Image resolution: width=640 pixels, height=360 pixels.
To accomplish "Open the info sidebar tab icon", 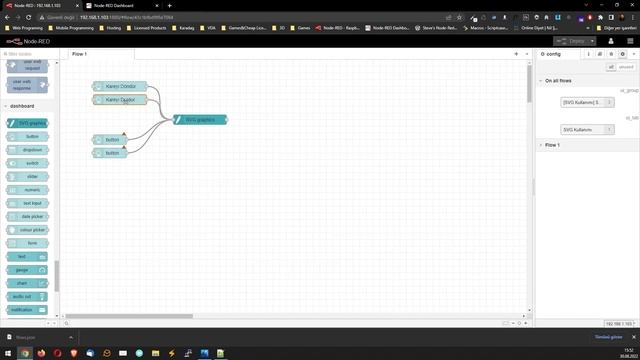I will click(x=589, y=54).
